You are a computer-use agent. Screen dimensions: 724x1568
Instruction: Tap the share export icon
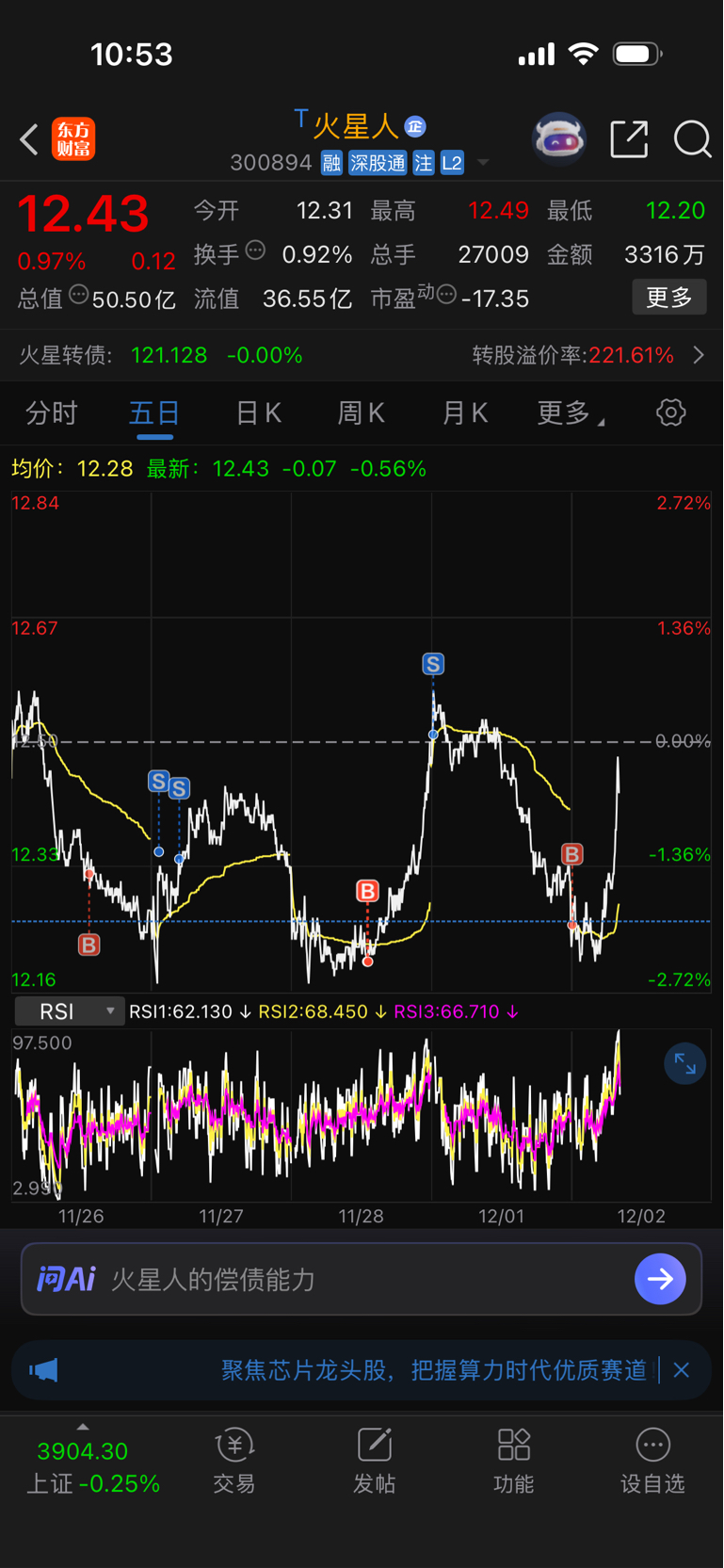pyautogui.click(x=629, y=139)
